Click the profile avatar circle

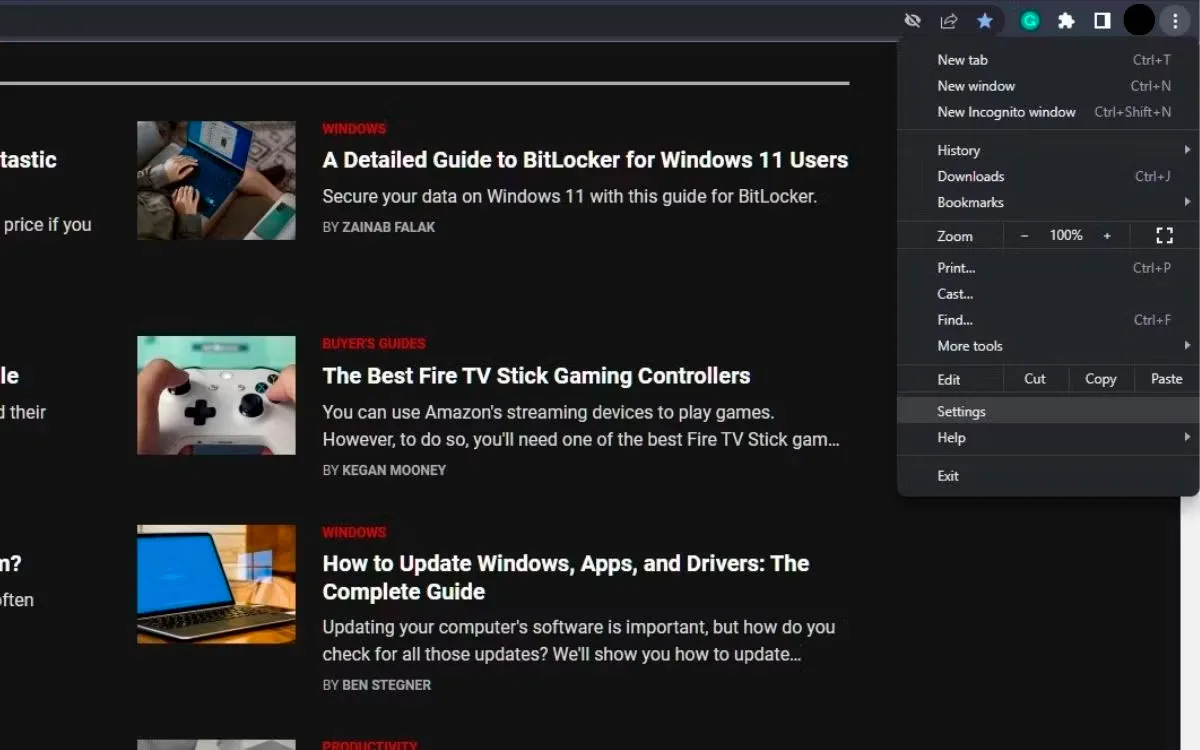(x=1139, y=20)
